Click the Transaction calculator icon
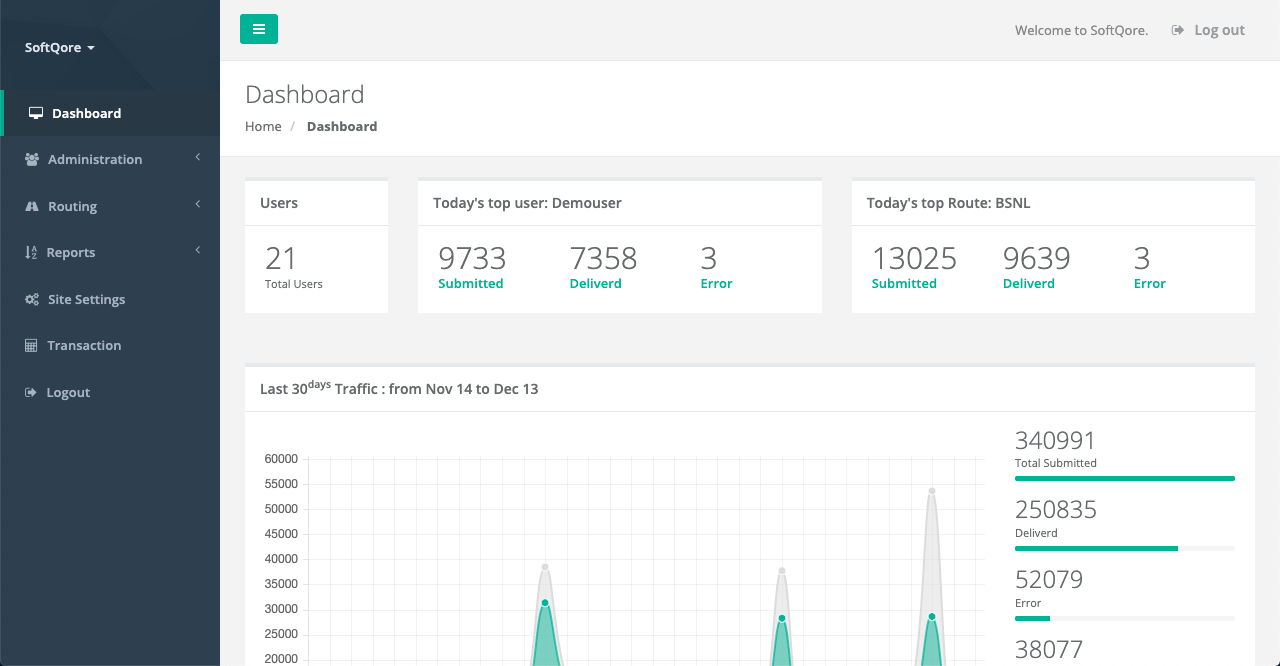The width and height of the screenshot is (1280, 666). coord(31,346)
